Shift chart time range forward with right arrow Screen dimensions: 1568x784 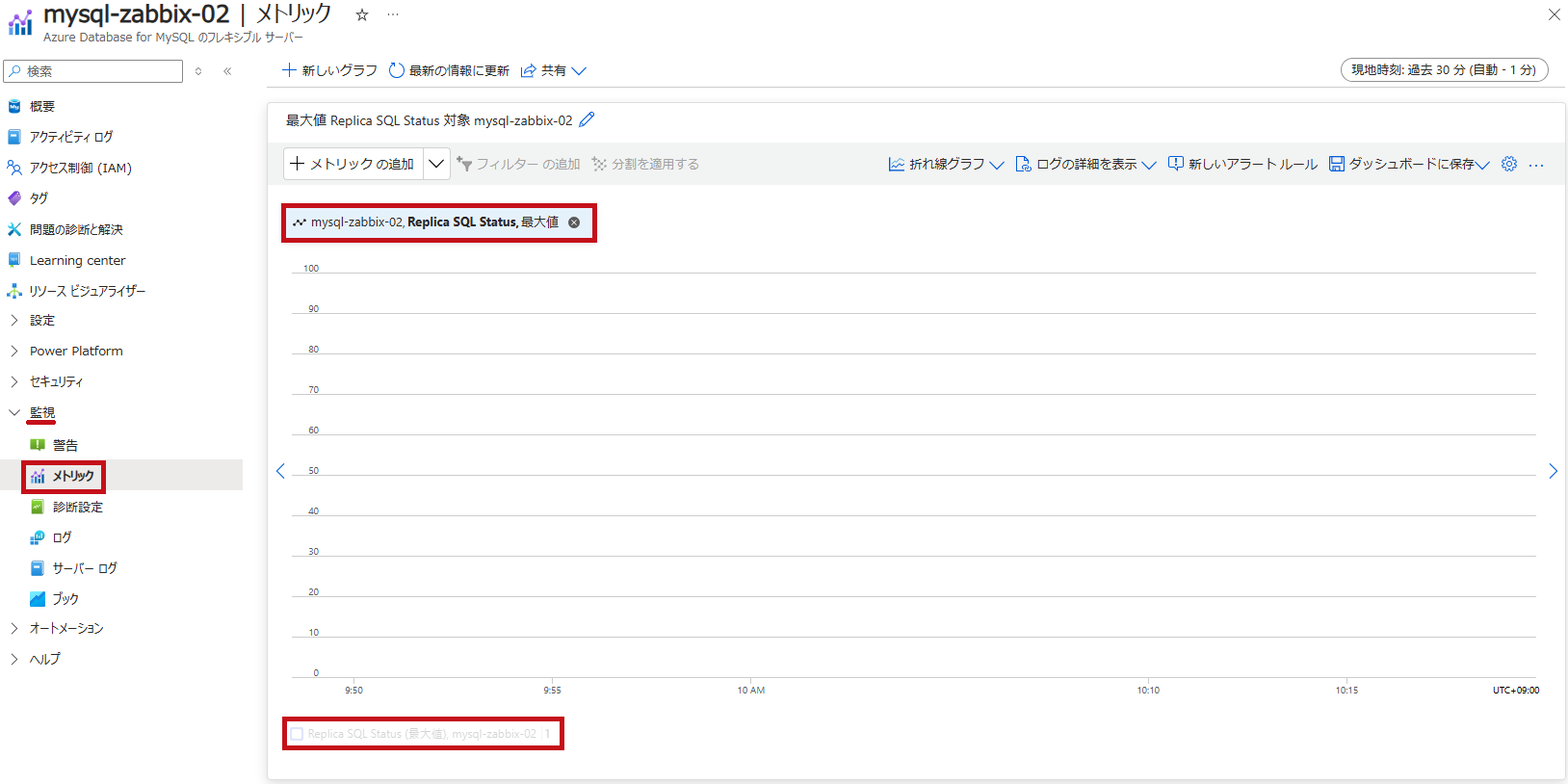[1553, 471]
